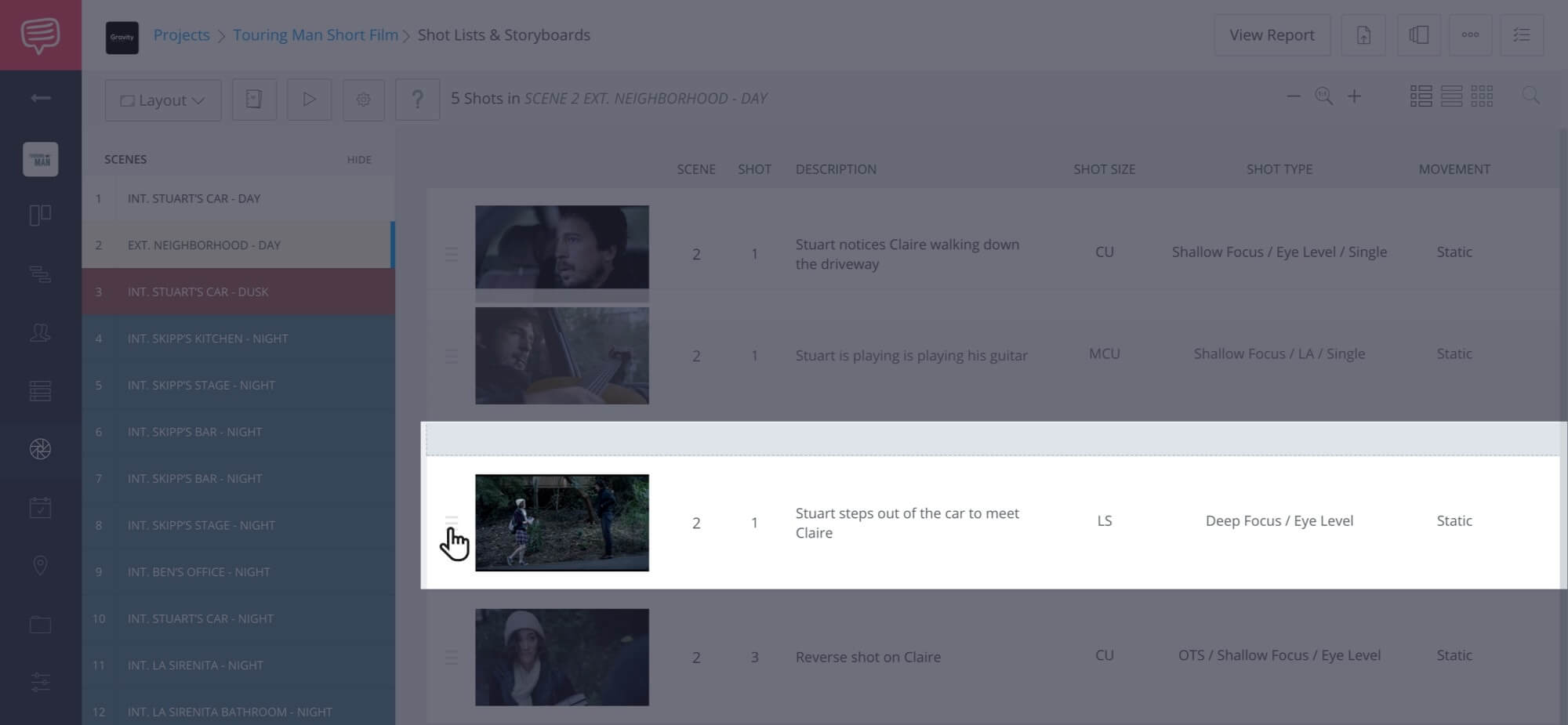Click the StudioBinder chat logo icon
1568x725 pixels.
[x=40, y=35]
